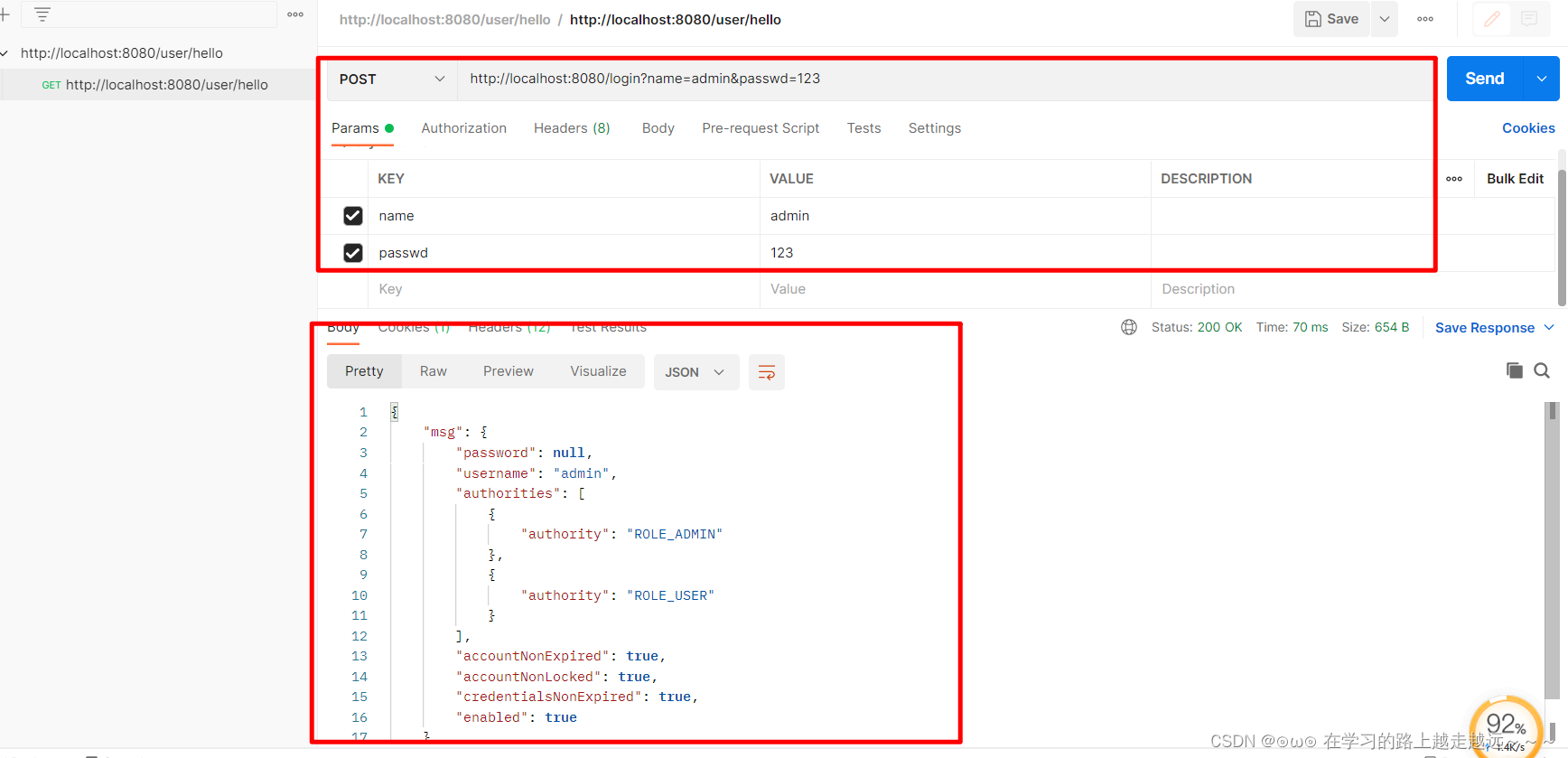Click the passwd key cell
The height and width of the screenshot is (758, 1568).
564,253
